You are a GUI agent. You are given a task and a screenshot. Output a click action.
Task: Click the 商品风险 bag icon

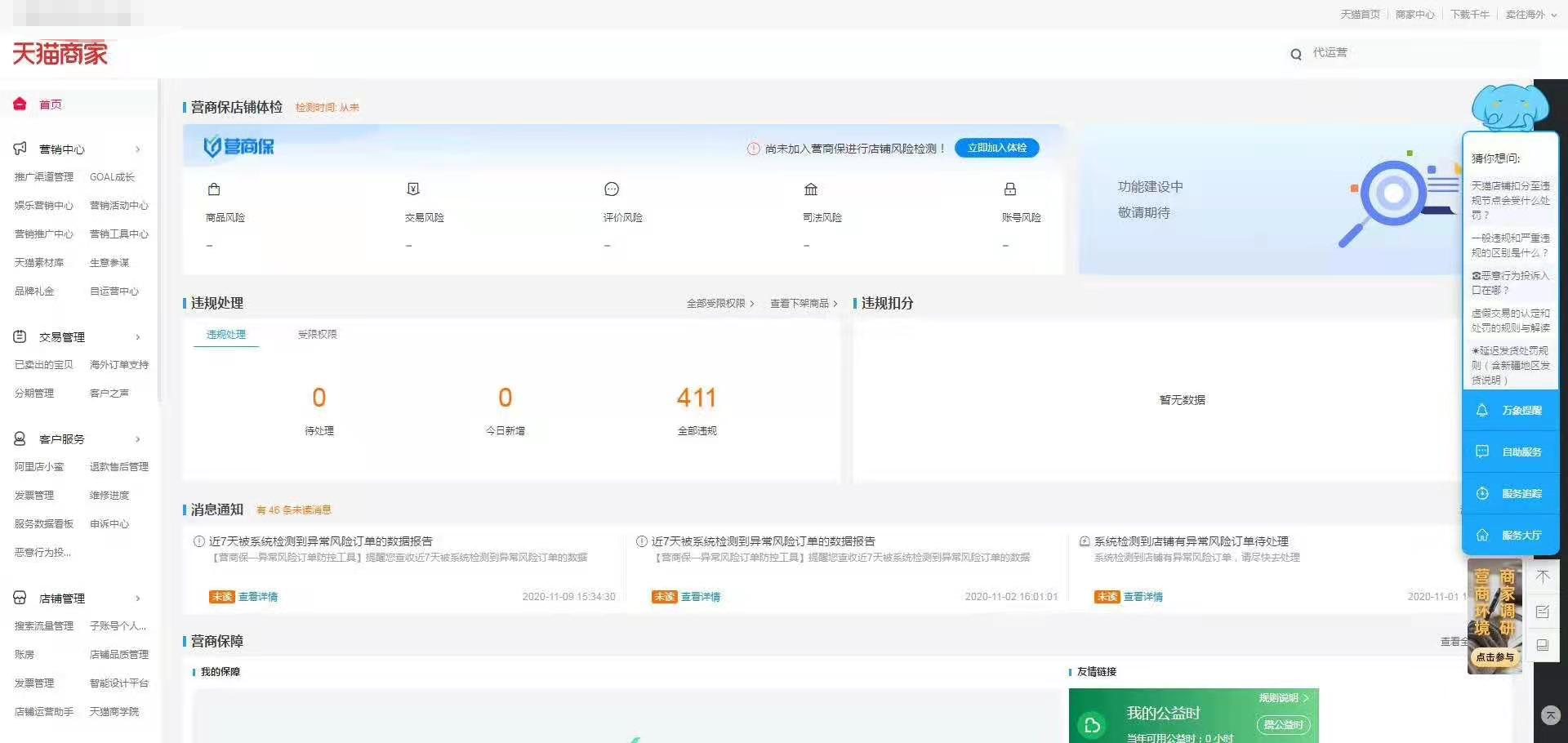pyautogui.click(x=214, y=189)
